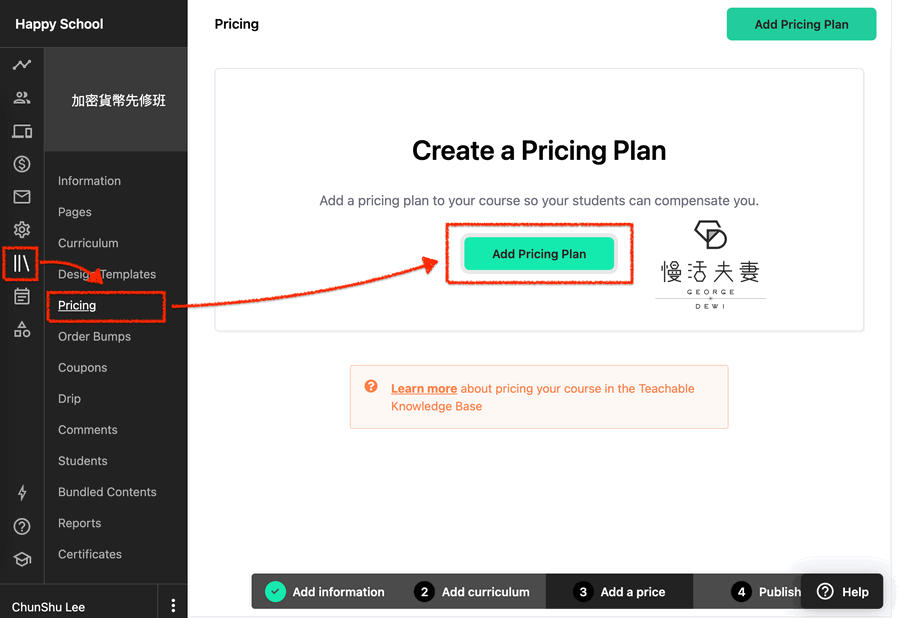Select the Add a price step
The image size is (900, 618).
(620, 592)
